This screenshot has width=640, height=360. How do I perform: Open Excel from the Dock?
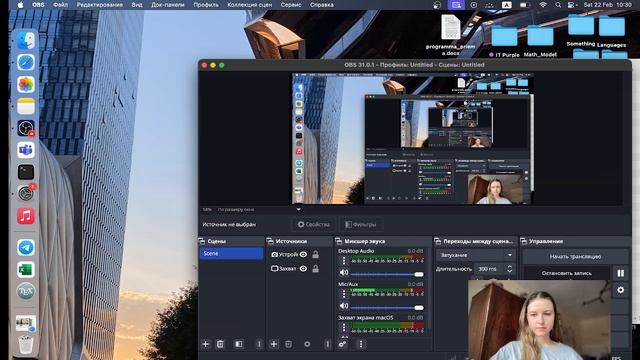pos(26,269)
